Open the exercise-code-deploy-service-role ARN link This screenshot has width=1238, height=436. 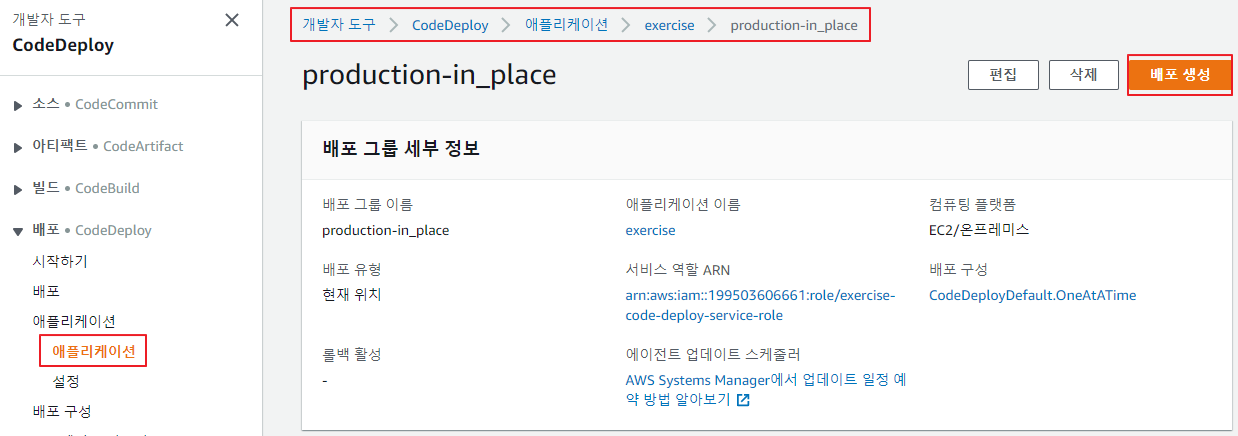760,305
